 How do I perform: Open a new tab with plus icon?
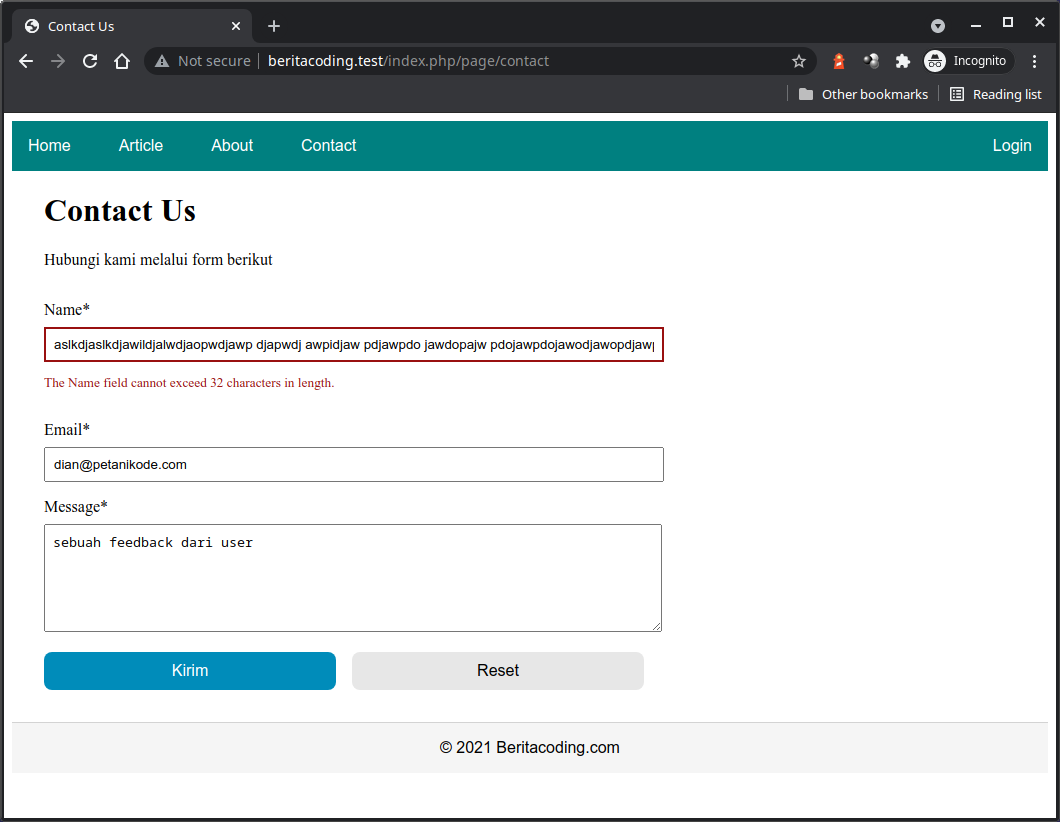274,26
